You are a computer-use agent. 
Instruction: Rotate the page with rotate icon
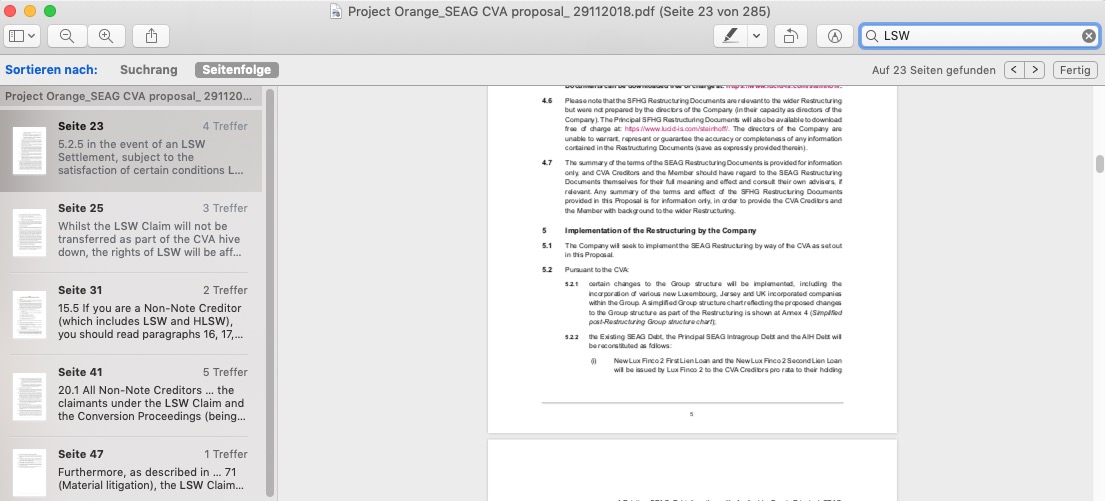pyautogui.click(x=791, y=36)
